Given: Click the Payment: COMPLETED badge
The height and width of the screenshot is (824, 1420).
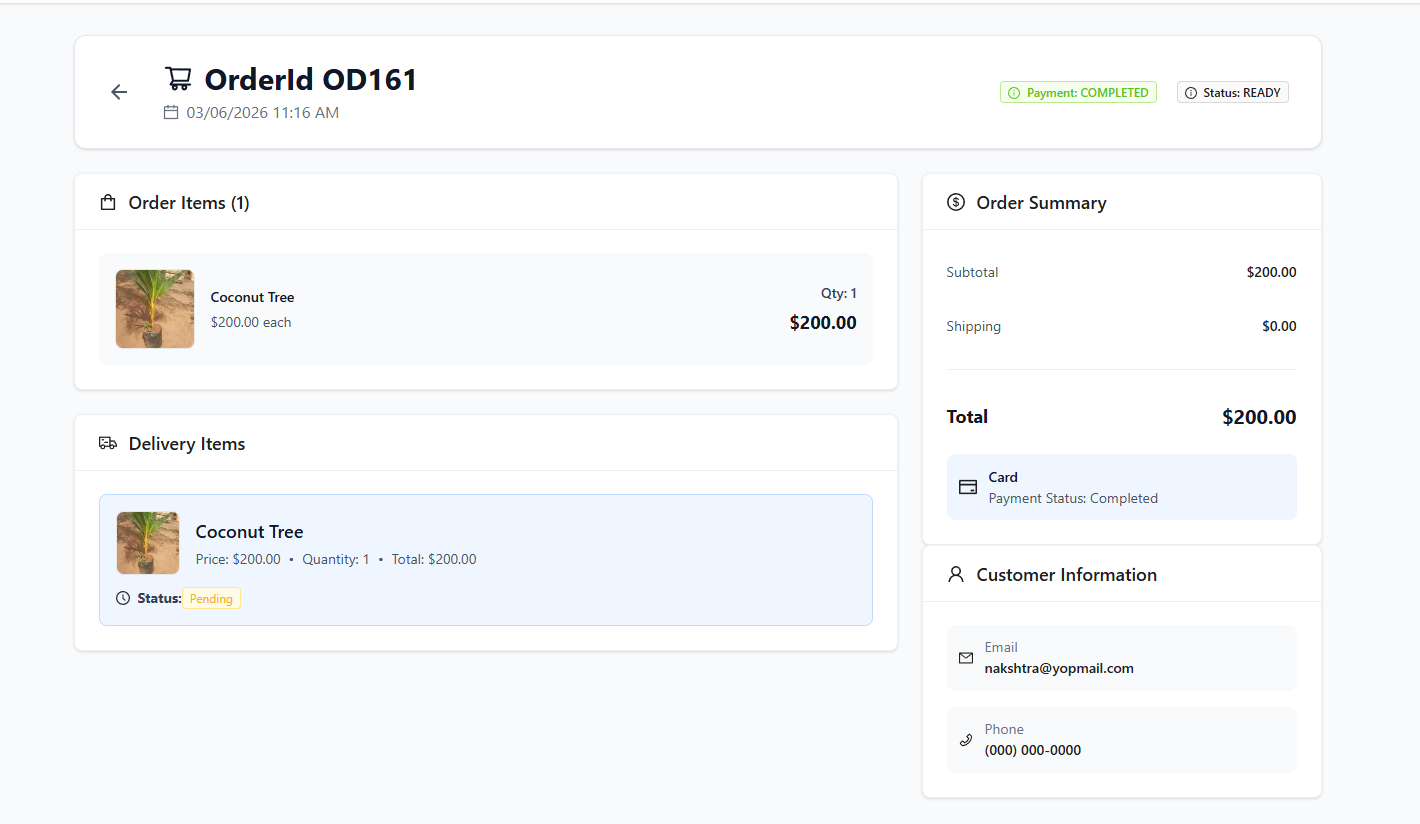Looking at the screenshot, I should (x=1078, y=93).
